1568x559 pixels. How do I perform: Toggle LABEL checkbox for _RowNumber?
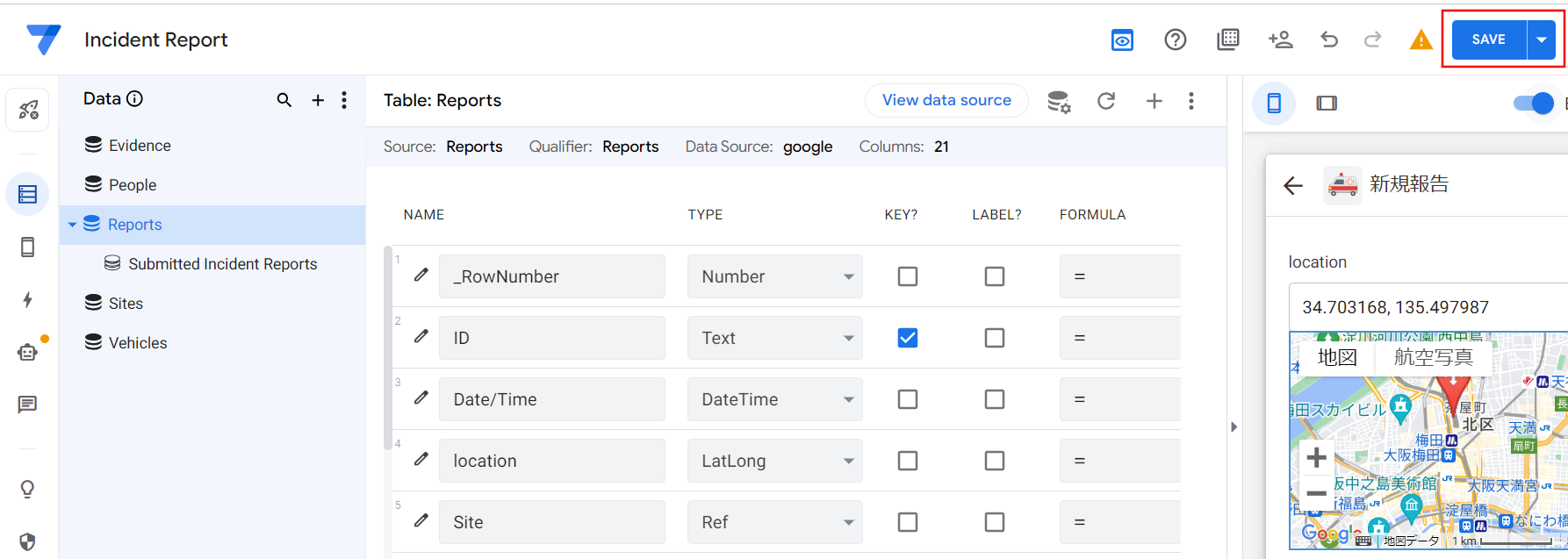(995, 276)
